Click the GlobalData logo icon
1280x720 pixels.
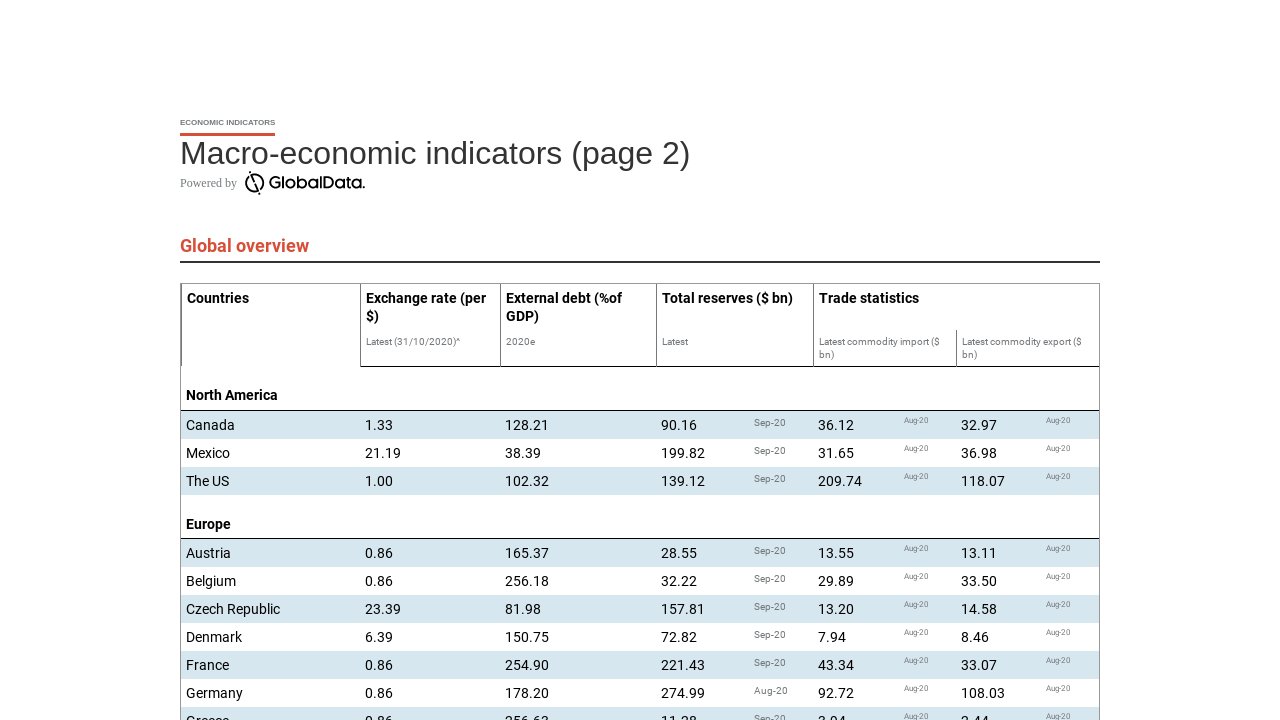254,184
